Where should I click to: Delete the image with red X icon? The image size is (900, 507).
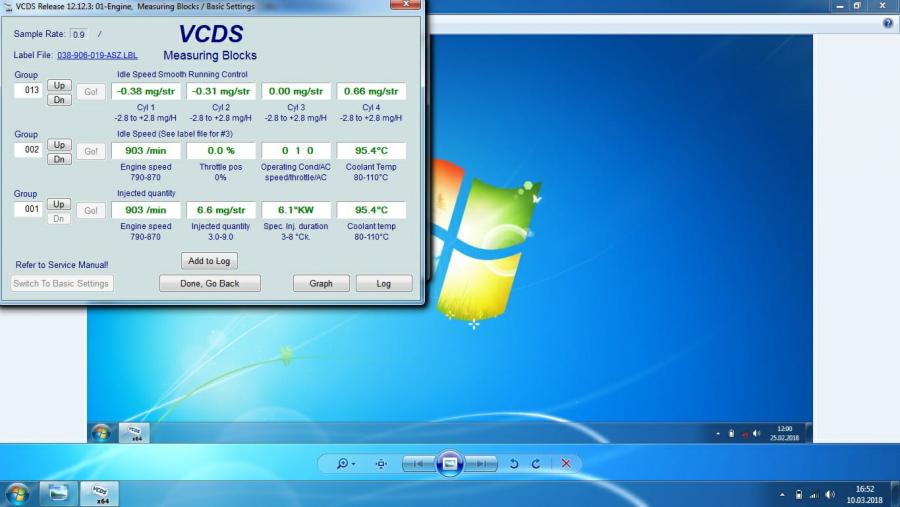coord(566,464)
